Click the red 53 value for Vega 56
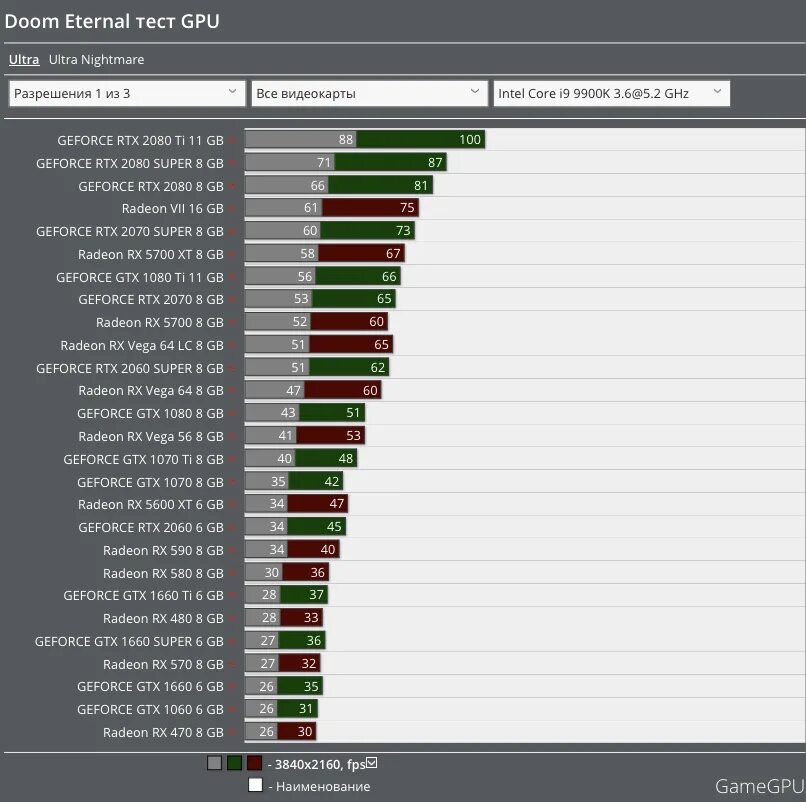Viewport: 806px width, 802px height. click(353, 435)
